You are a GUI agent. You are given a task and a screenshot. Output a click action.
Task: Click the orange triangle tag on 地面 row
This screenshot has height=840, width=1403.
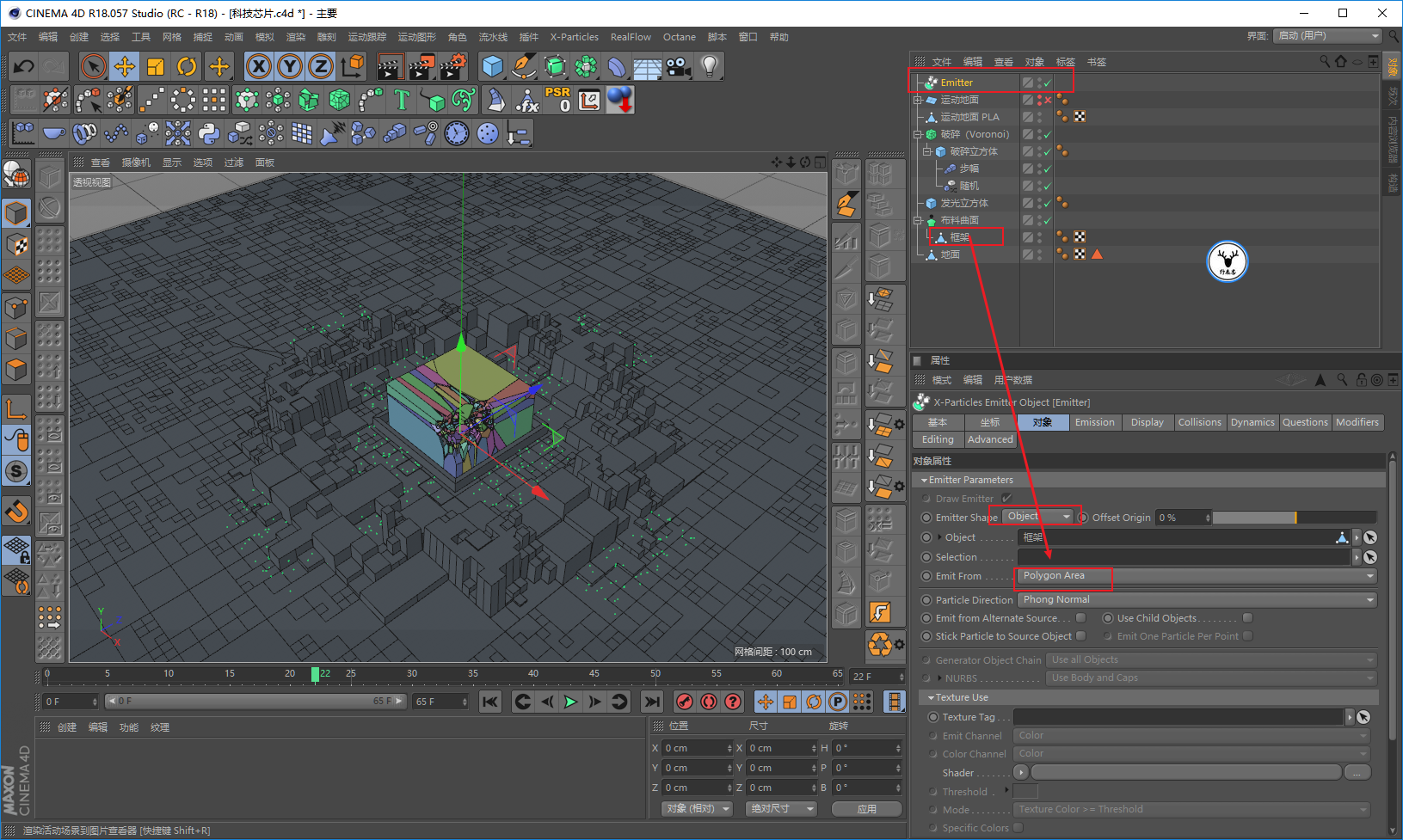click(1097, 254)
